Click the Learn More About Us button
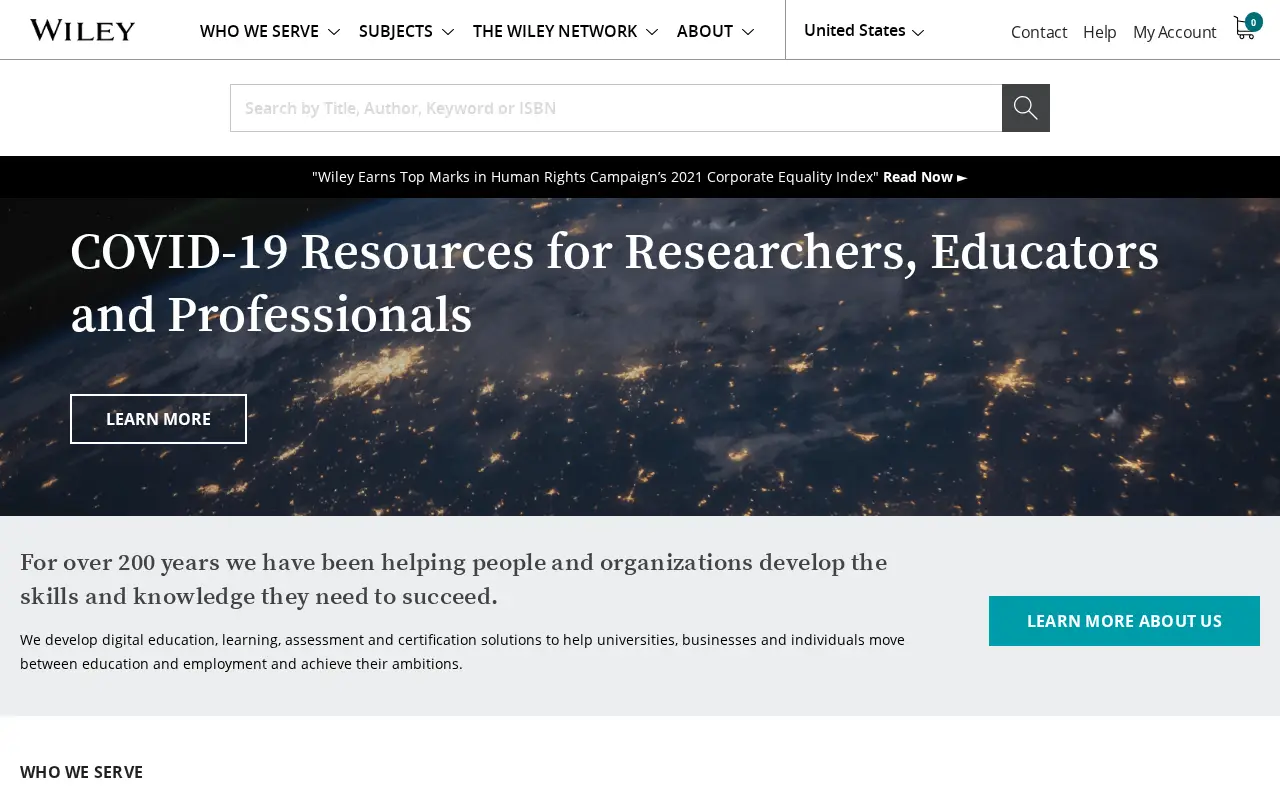The height and width of the screenshot is (800, 1280). point(1124,621)
